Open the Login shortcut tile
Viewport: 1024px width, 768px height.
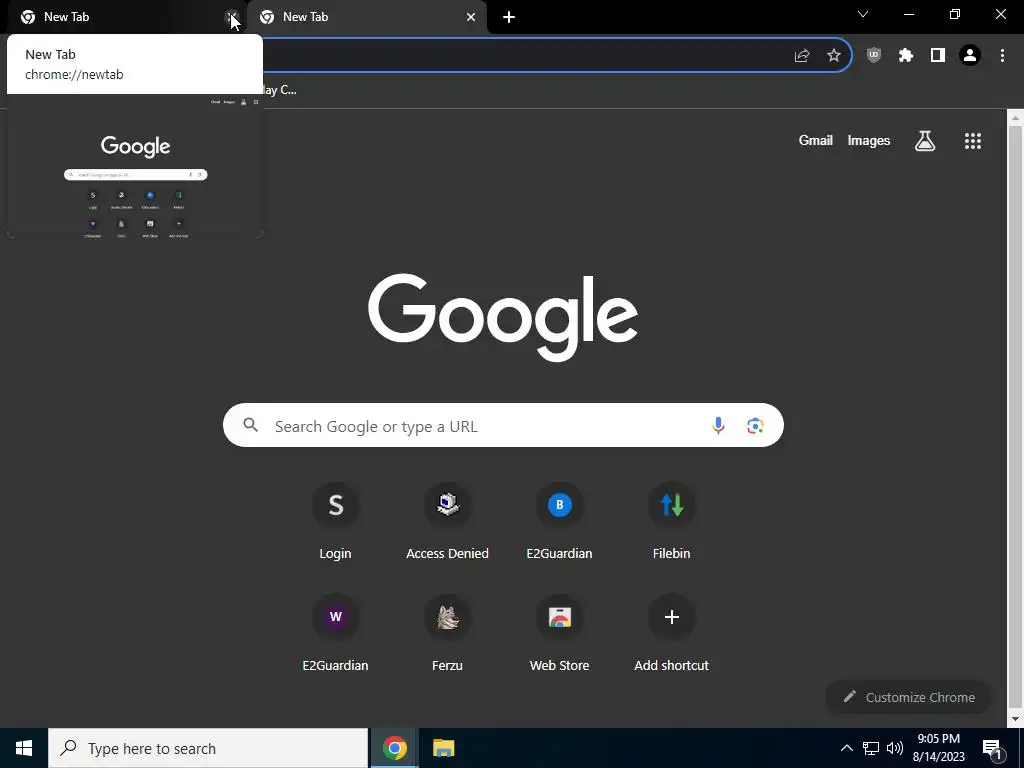(335, 522)
